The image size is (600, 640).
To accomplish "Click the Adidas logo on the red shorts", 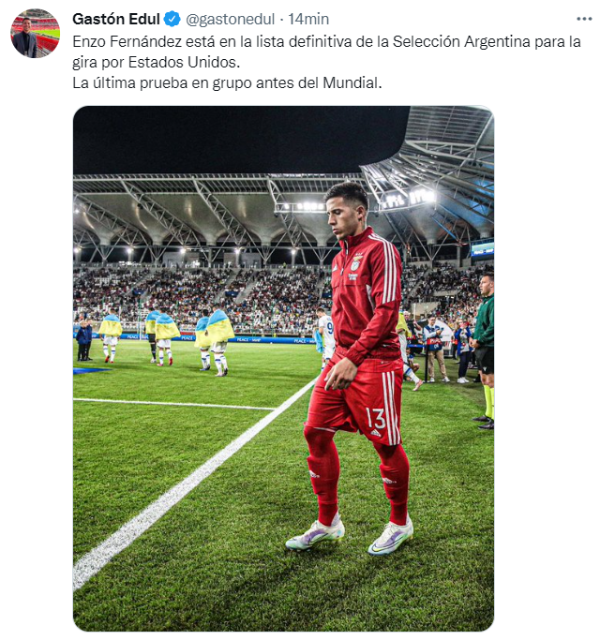I will click(x=376, y=433).
